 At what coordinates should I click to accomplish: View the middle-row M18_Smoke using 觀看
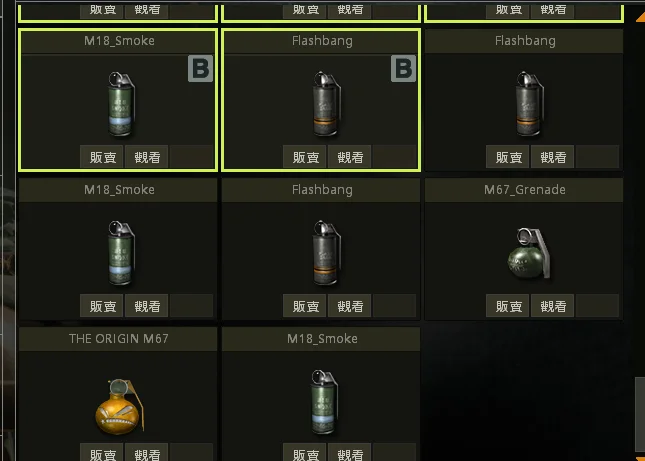(x=146, y=306)
